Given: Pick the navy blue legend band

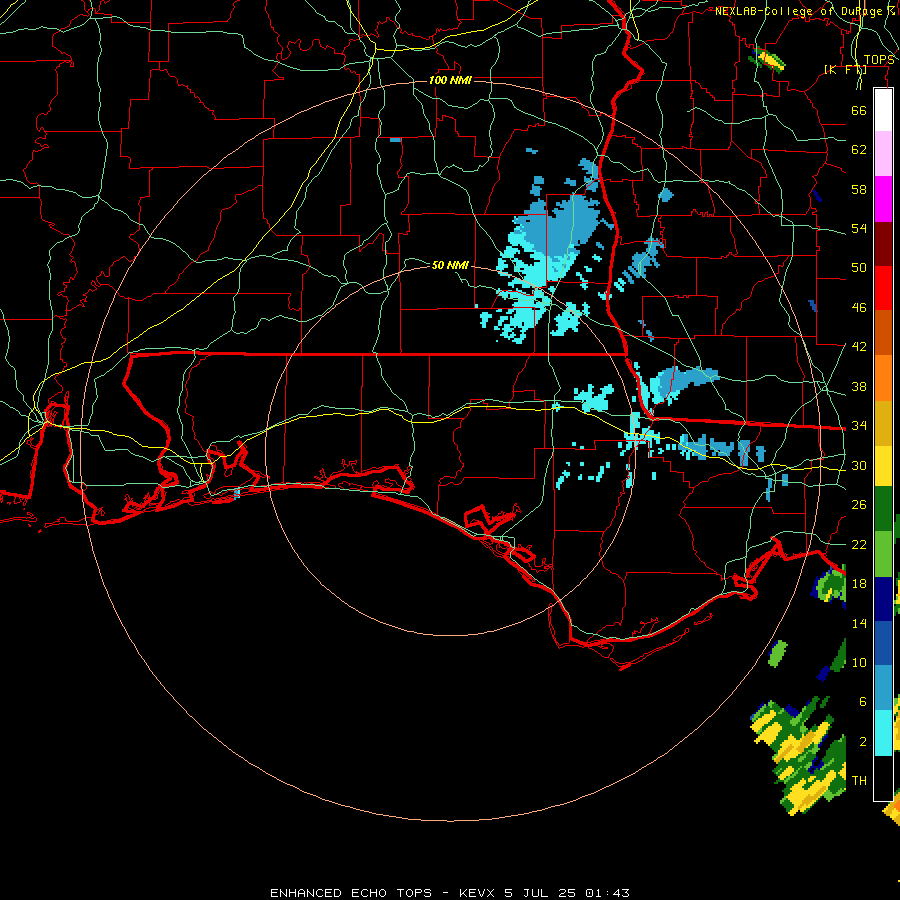Looking at the screenshot, I should click(x=883, y=599).
